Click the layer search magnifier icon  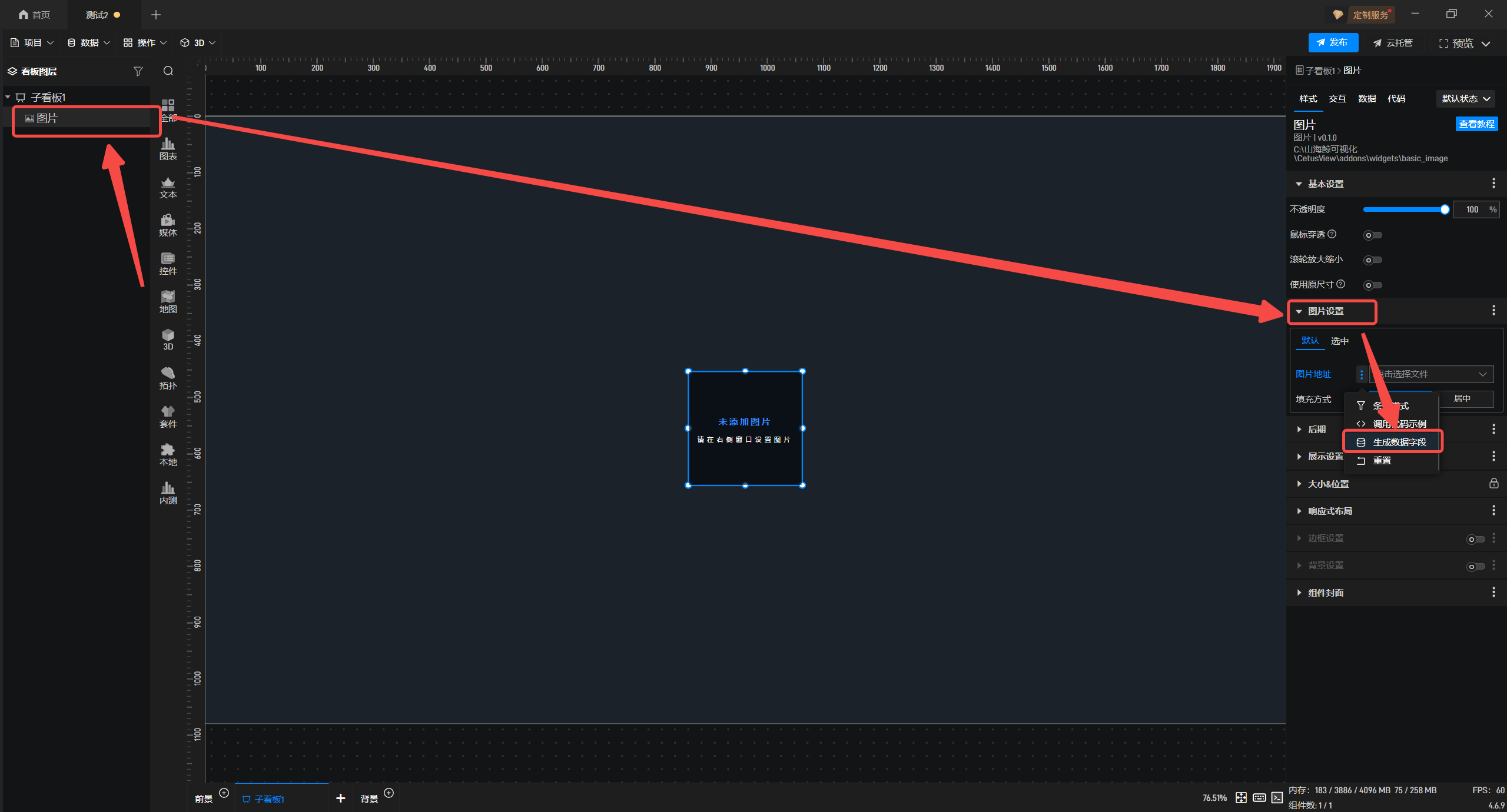click(x=168, y=71)
